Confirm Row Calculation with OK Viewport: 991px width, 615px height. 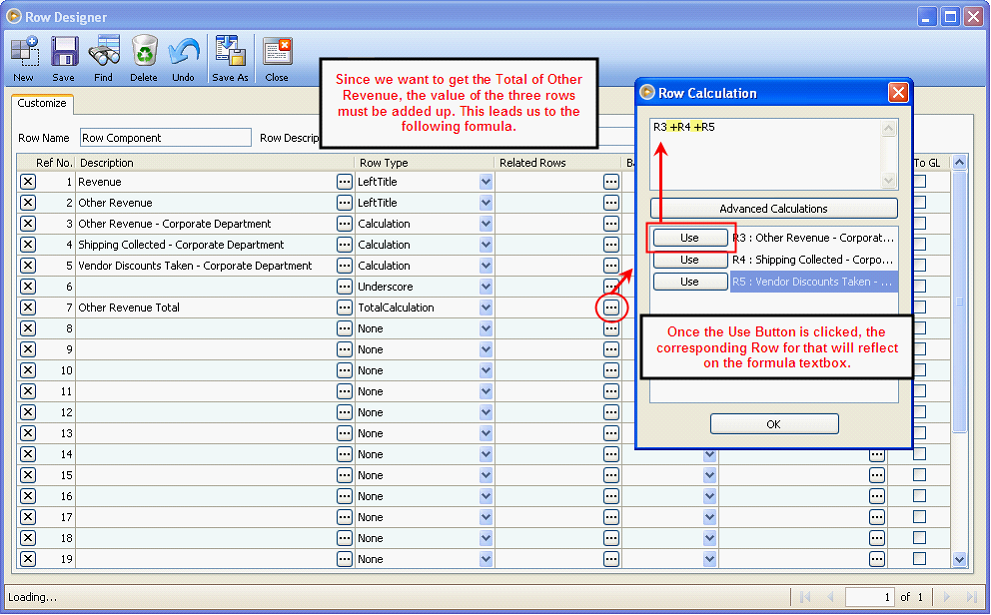(774, 424)
